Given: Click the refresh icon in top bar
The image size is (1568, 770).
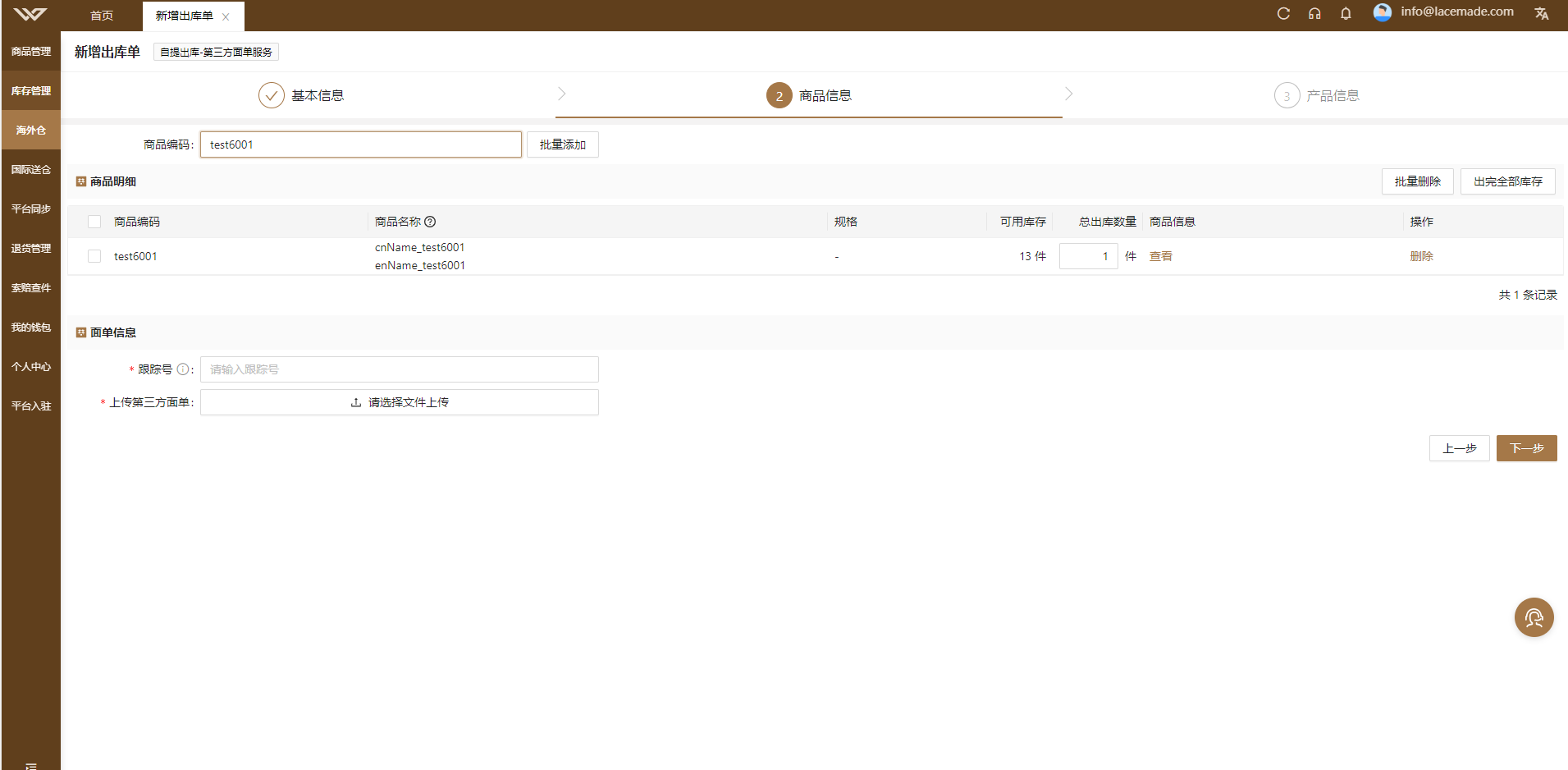Looking at the screenshot, I should [1283, 14].
